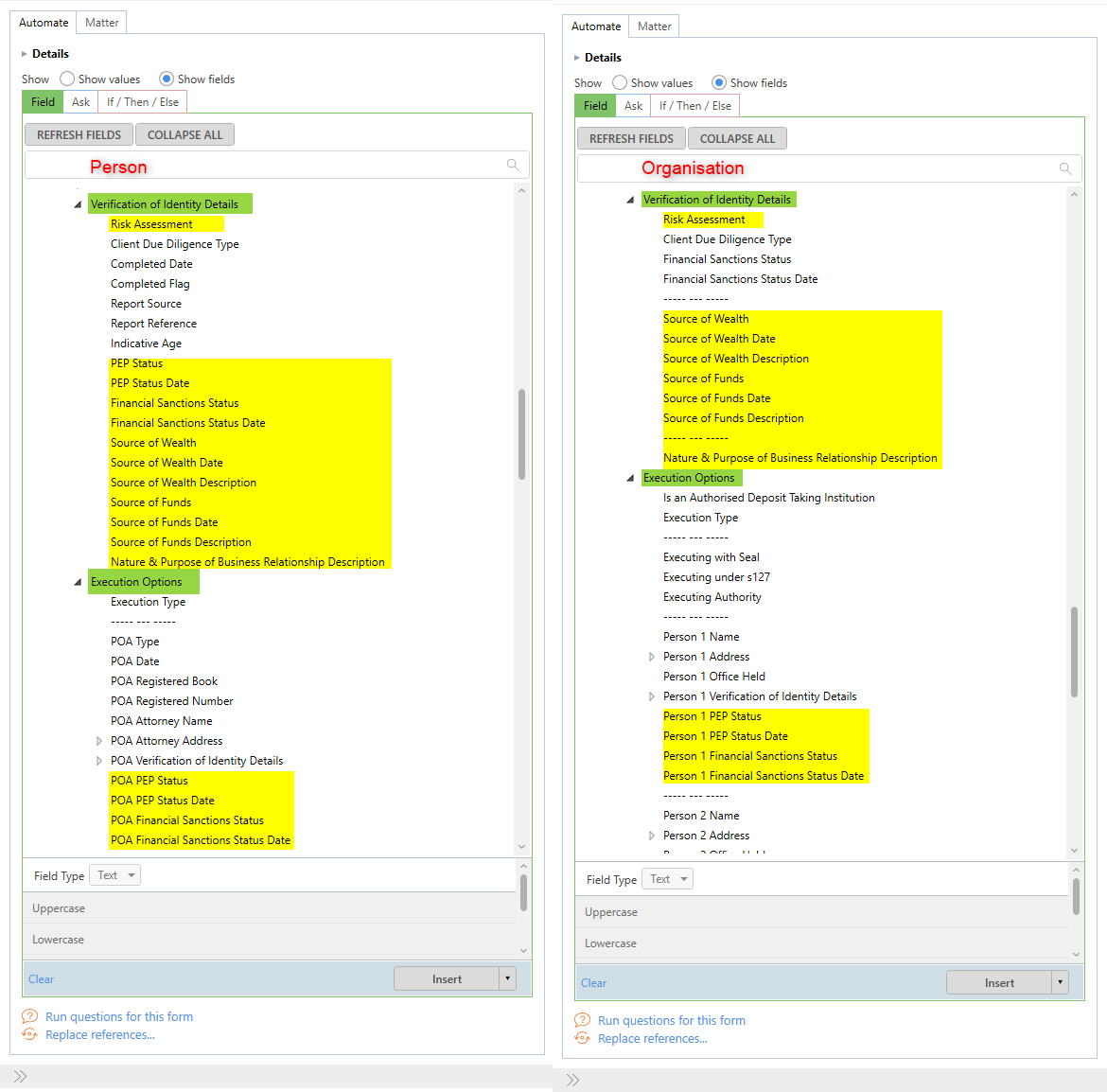
Task: Click question icon beside left Run questions link
Action: 29,1016
